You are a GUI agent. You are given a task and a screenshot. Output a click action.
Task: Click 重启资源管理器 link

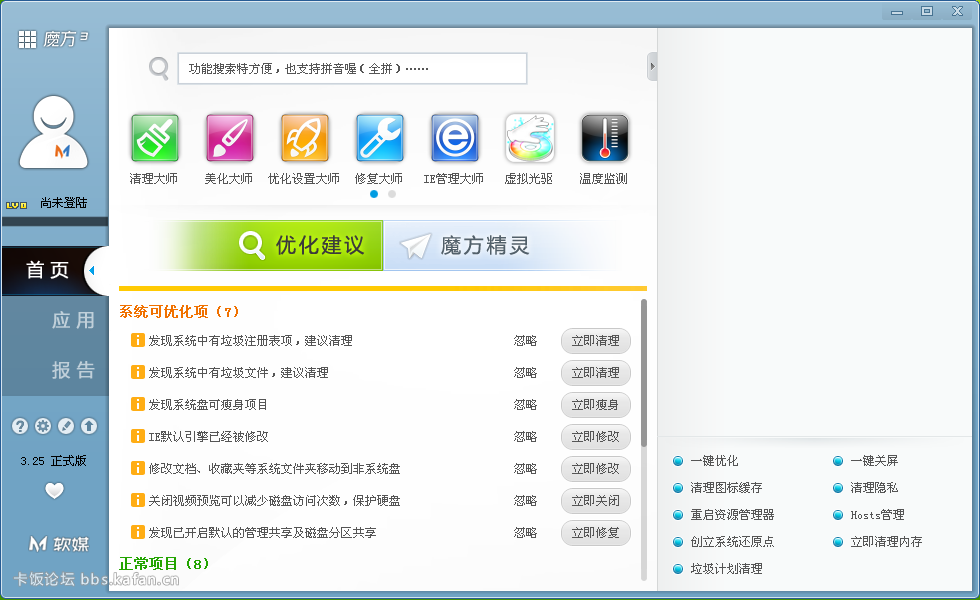click(x=732, y=514)
